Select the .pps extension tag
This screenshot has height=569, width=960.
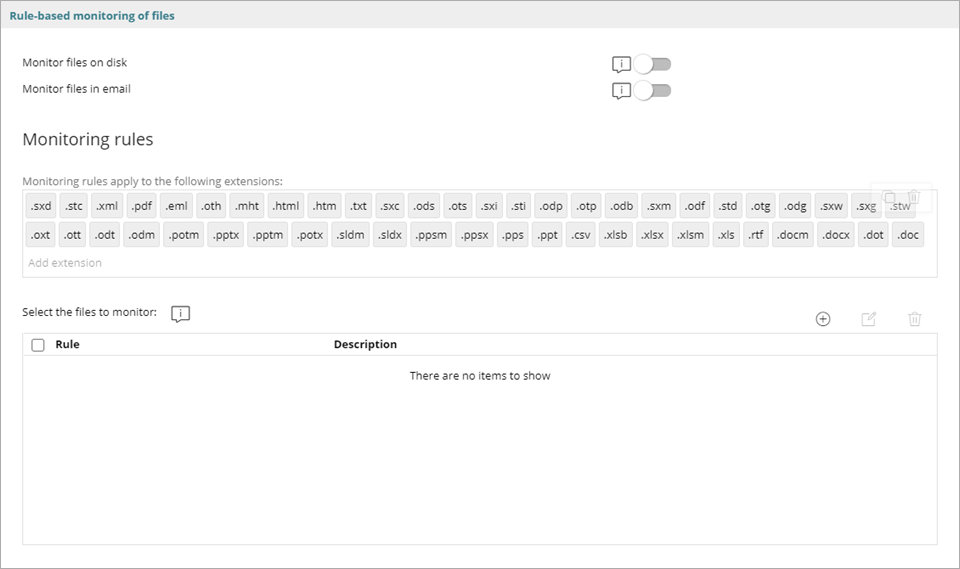point(512,235)
